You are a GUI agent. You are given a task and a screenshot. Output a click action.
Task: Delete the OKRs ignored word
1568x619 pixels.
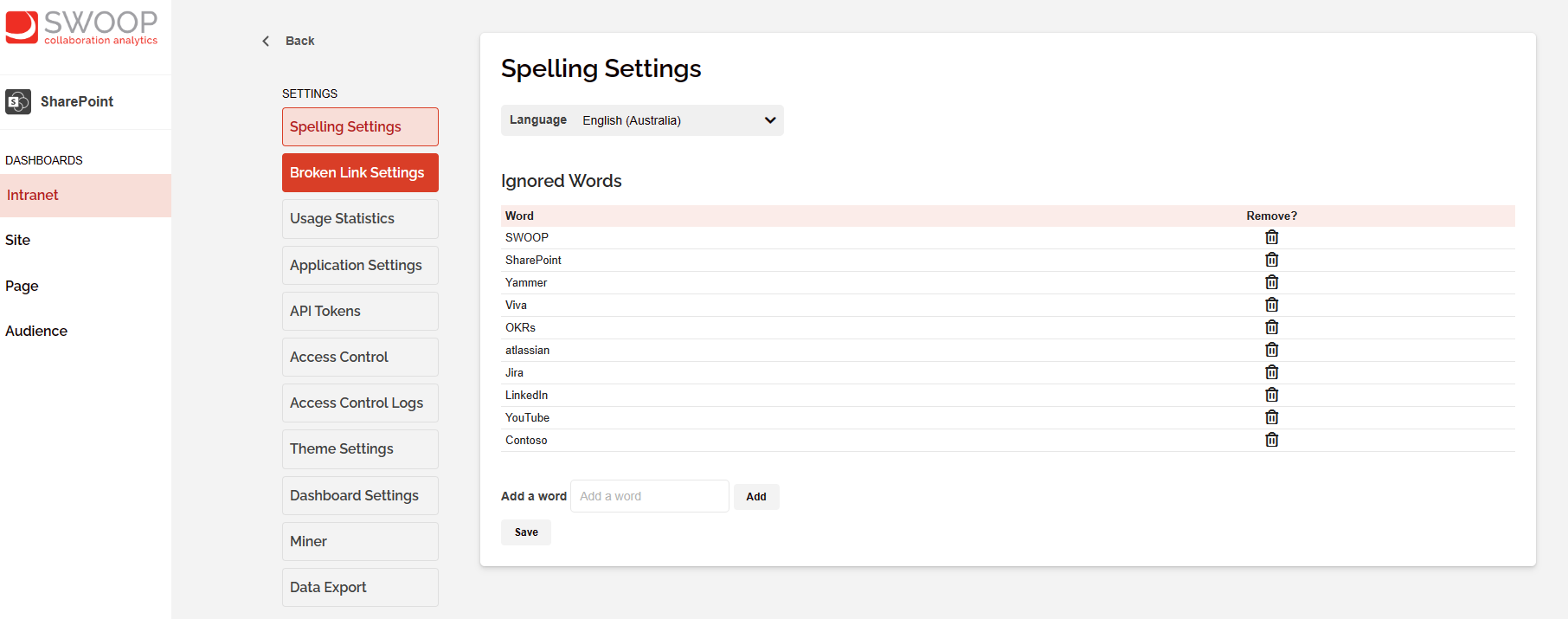[1271, 327]
